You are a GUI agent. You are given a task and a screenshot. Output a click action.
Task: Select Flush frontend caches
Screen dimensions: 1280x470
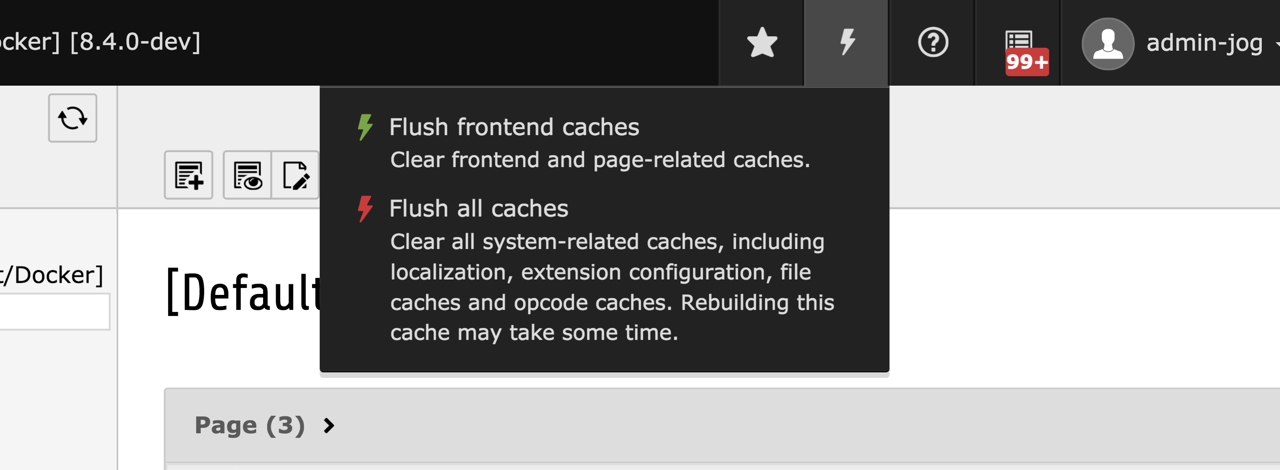coord(514,127)
